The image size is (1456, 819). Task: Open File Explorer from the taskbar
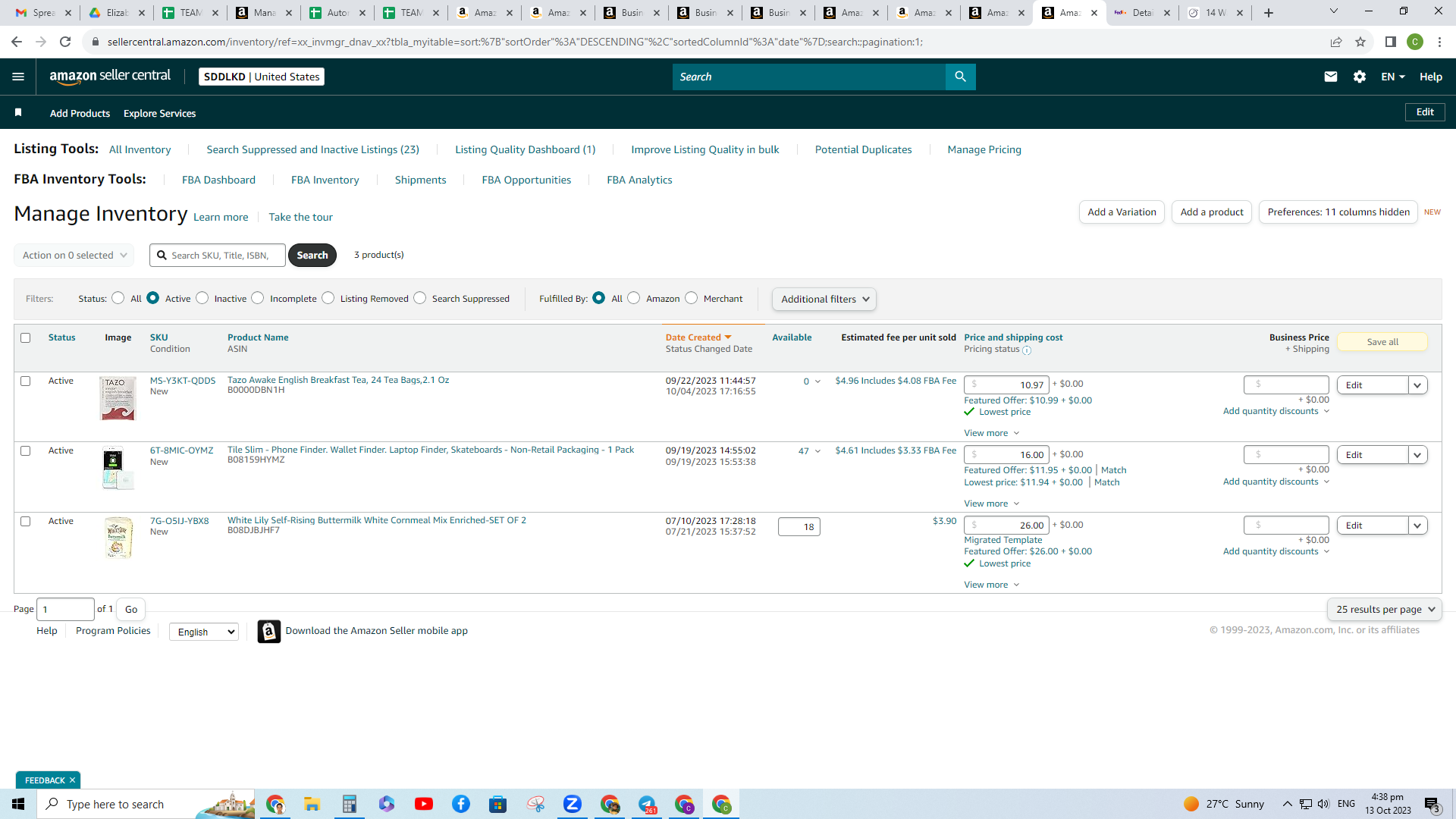312,804
